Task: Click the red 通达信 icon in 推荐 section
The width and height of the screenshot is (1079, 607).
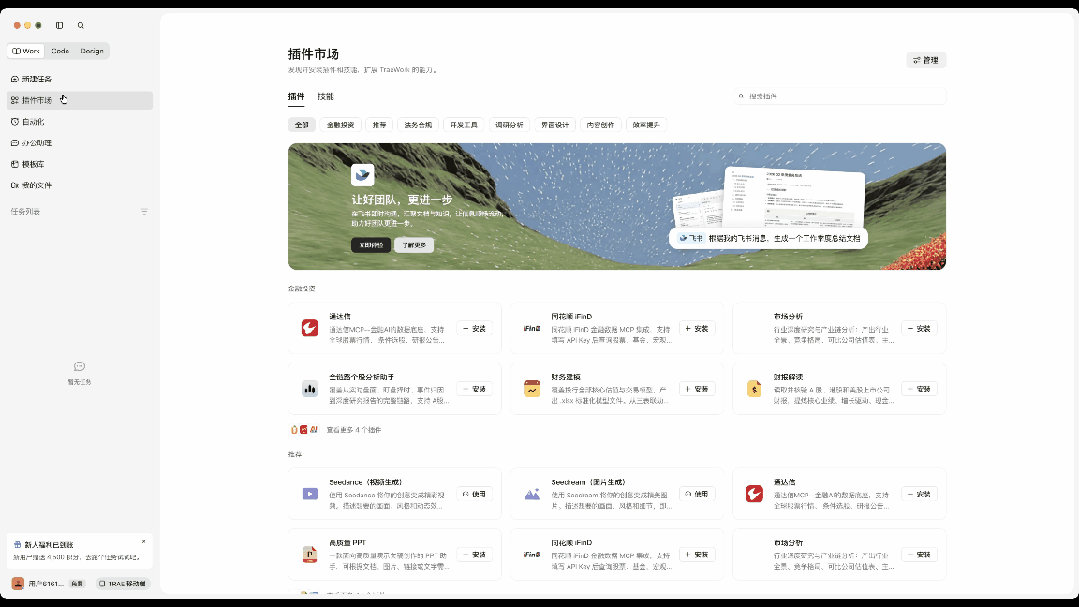Action: [x=754, y=494]
